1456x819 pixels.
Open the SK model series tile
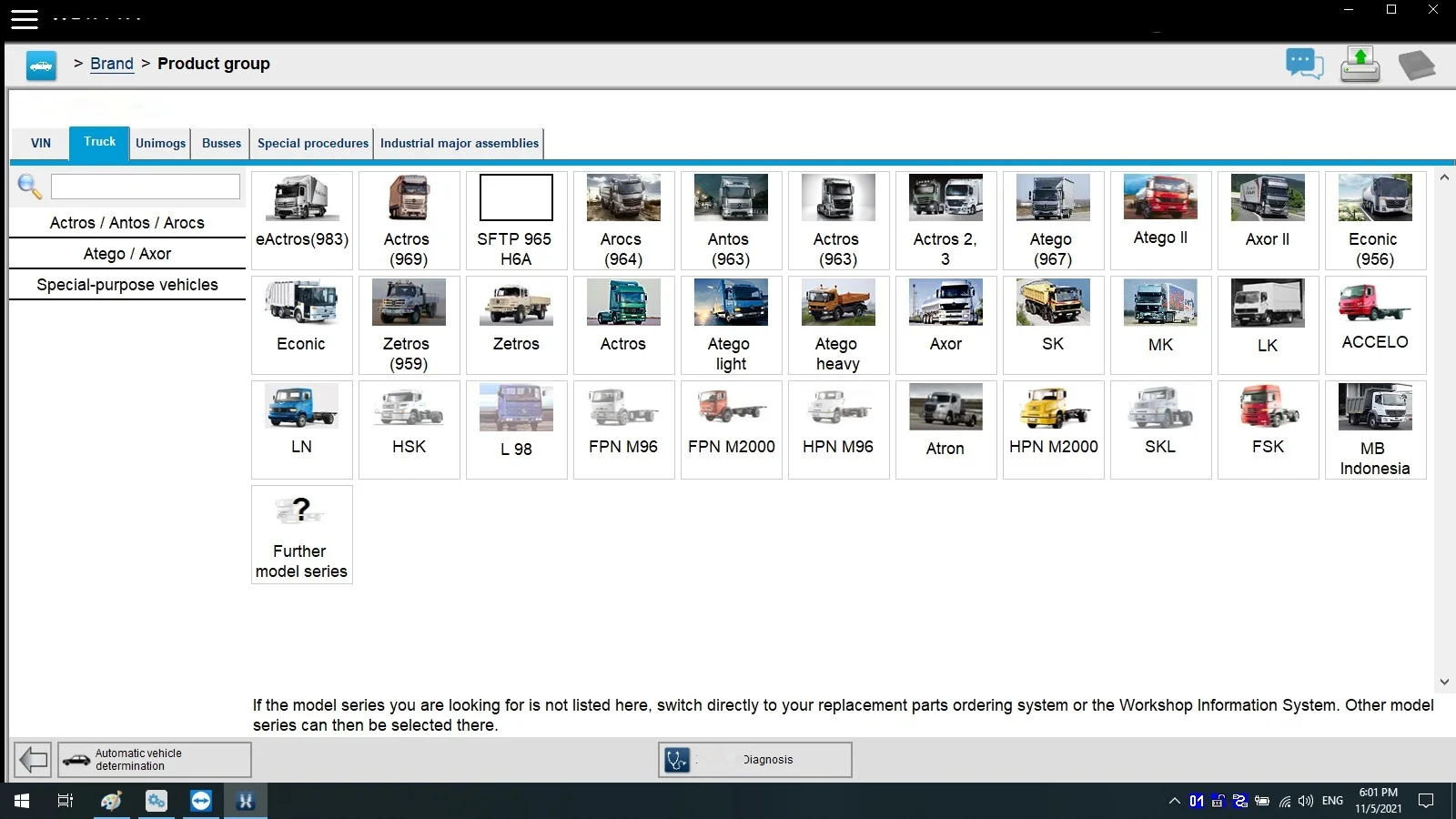(x=1054, y=325)
